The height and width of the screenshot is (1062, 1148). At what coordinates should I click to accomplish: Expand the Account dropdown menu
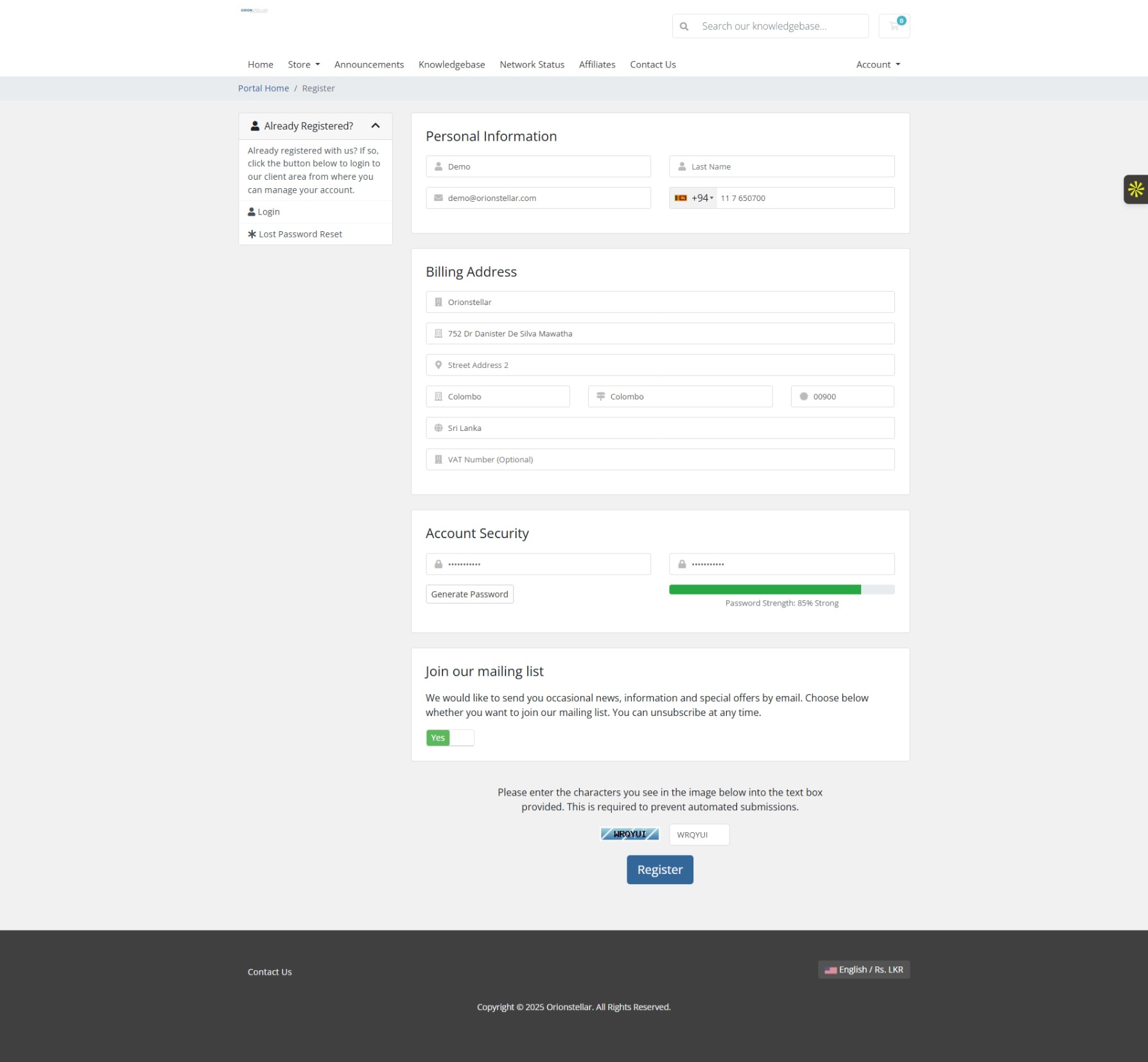click(x=878, y=64)
